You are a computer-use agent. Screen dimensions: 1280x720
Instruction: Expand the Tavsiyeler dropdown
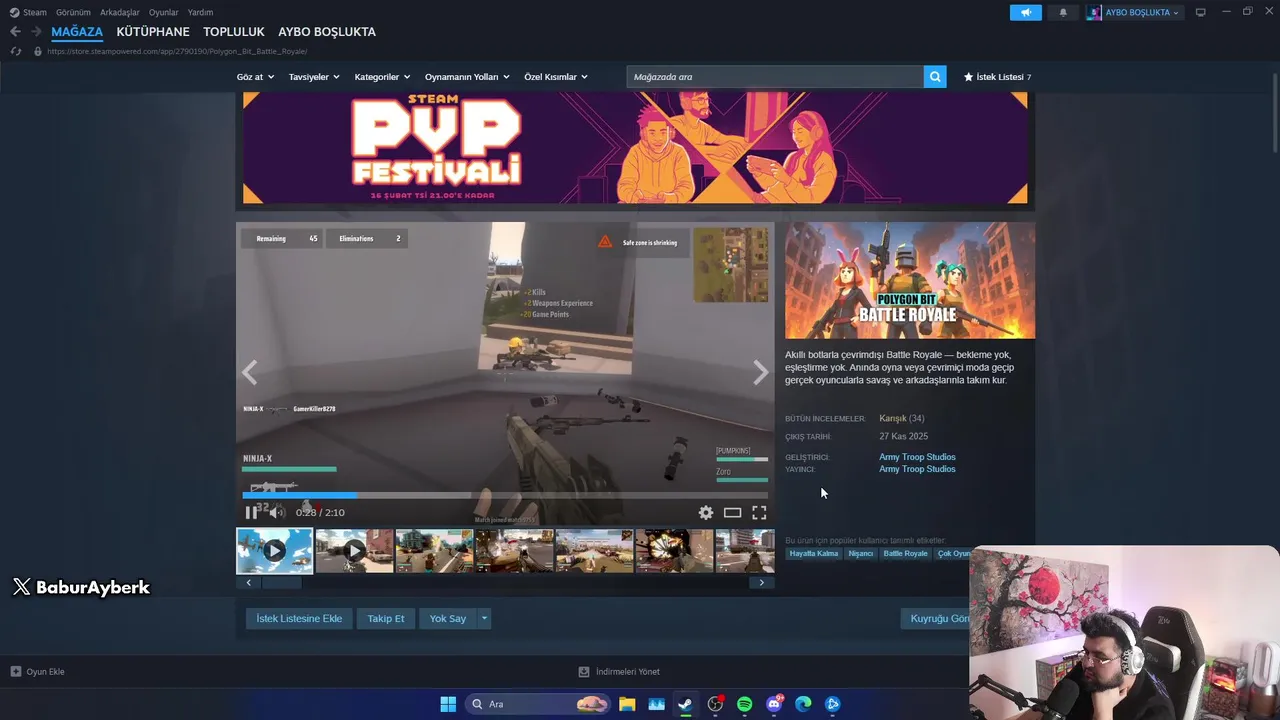[x=314, y=77]
